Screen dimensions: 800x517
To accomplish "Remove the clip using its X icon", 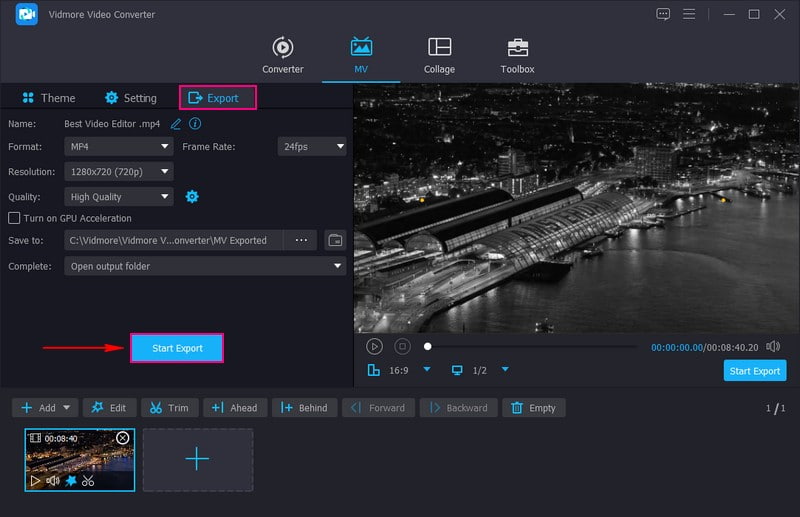I will pyautogui.click(x=123, y=438).
